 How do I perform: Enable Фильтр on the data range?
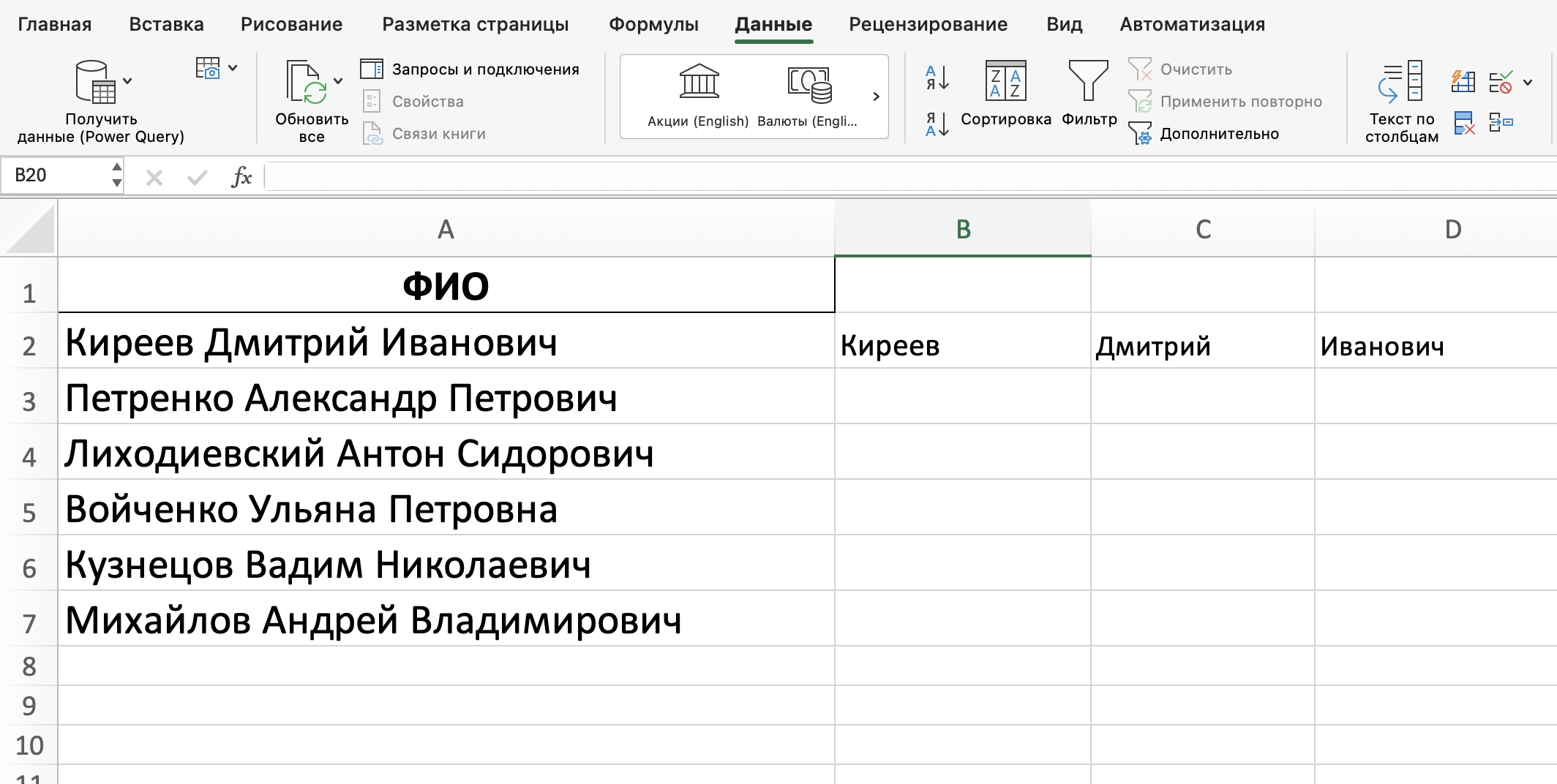point(1088,95)
